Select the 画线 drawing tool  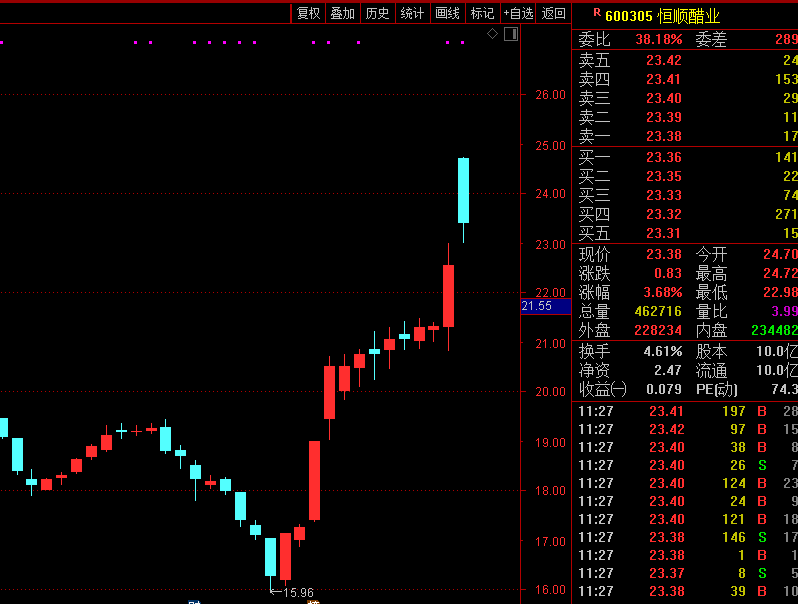(447, 13)
